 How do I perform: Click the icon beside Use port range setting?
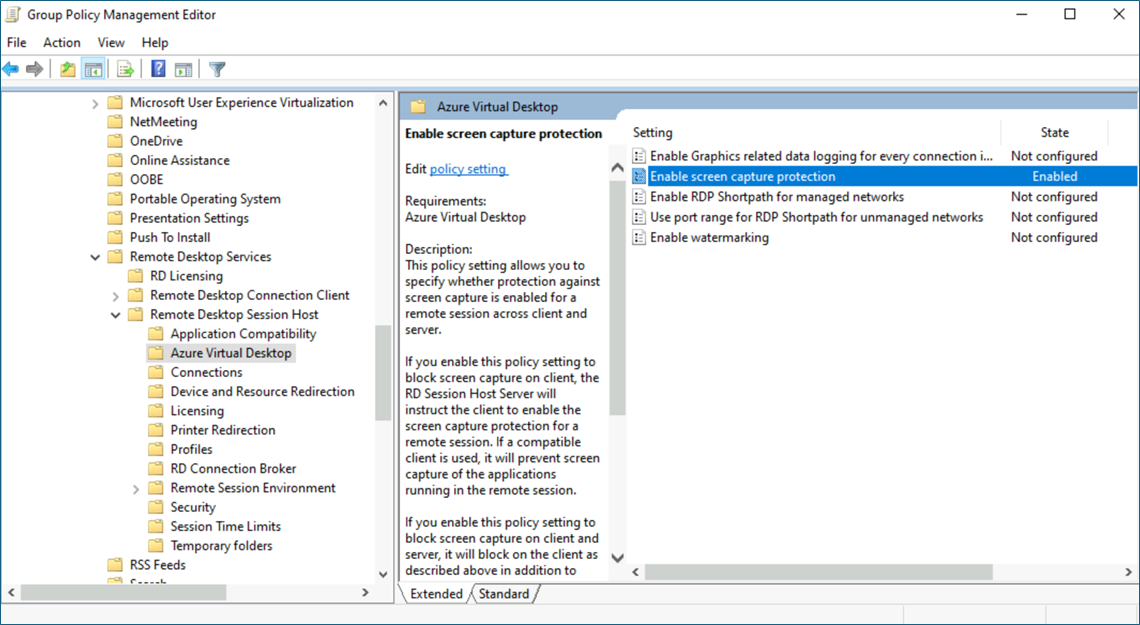click(639, 217)
